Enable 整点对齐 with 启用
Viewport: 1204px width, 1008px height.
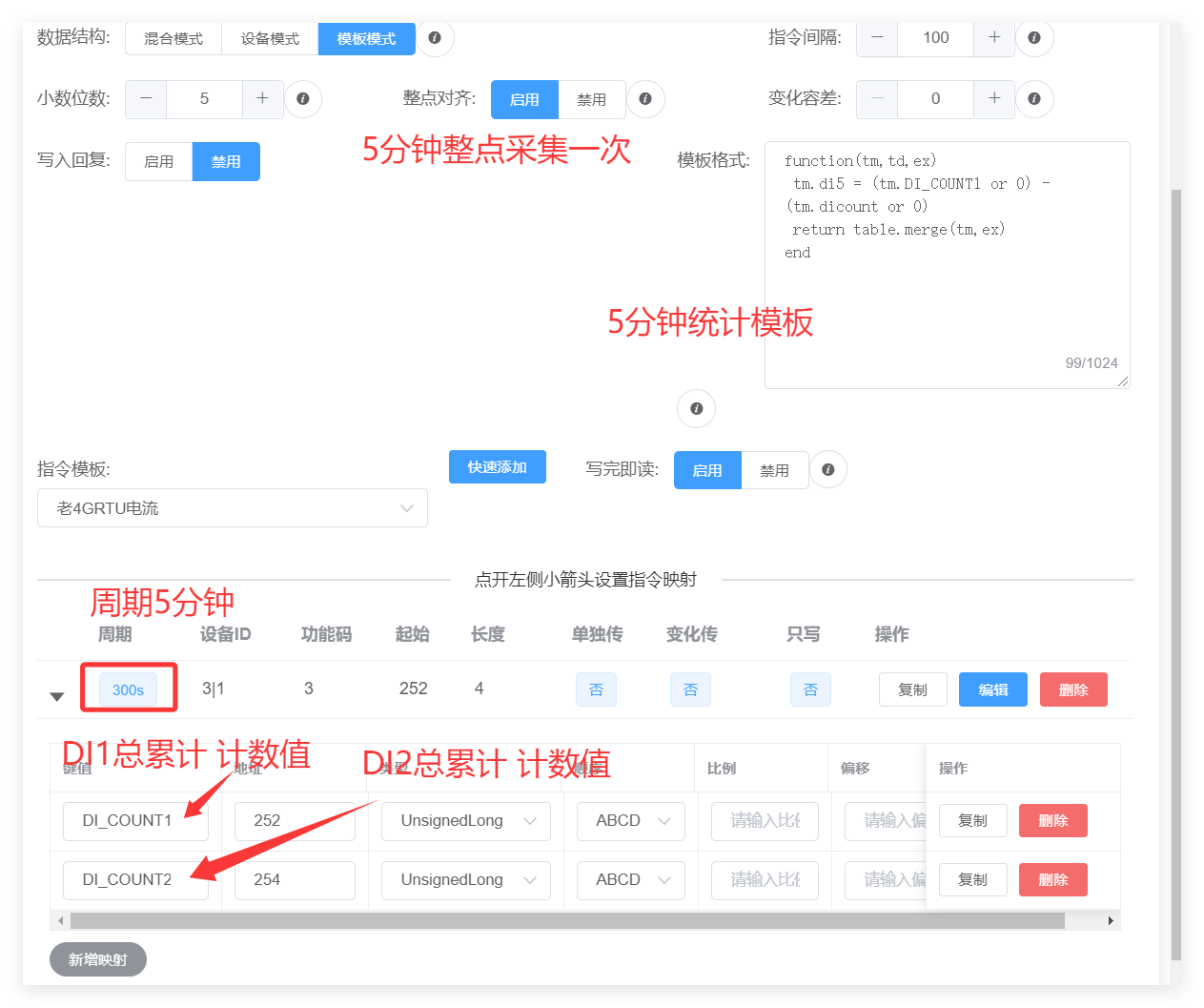click(524, 99)
